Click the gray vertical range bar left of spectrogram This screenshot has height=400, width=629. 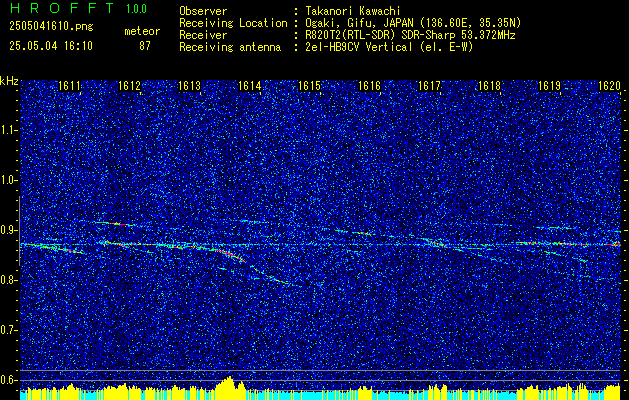point(19,231)
